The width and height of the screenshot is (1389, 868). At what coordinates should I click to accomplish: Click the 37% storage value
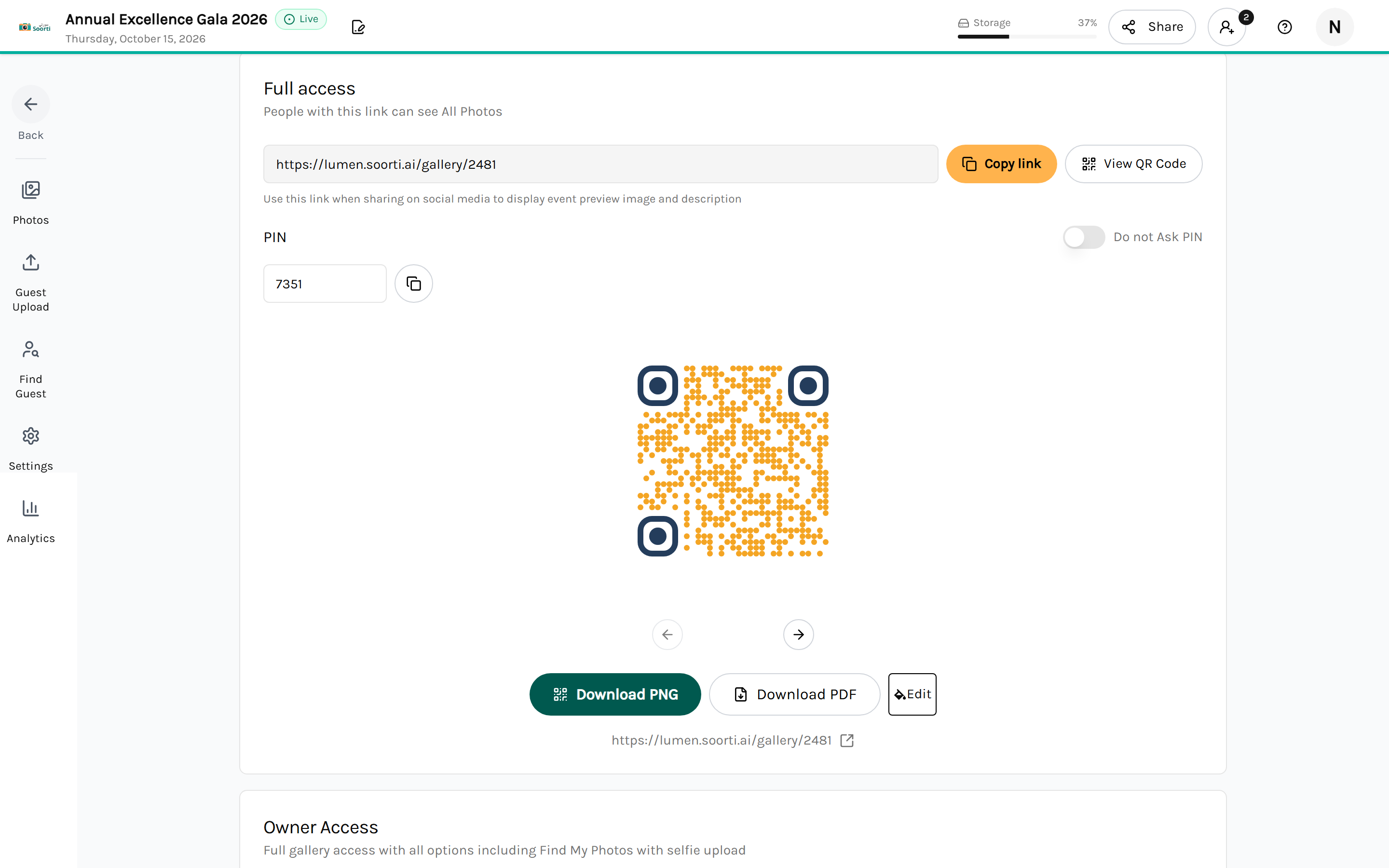coord(1087,23)
